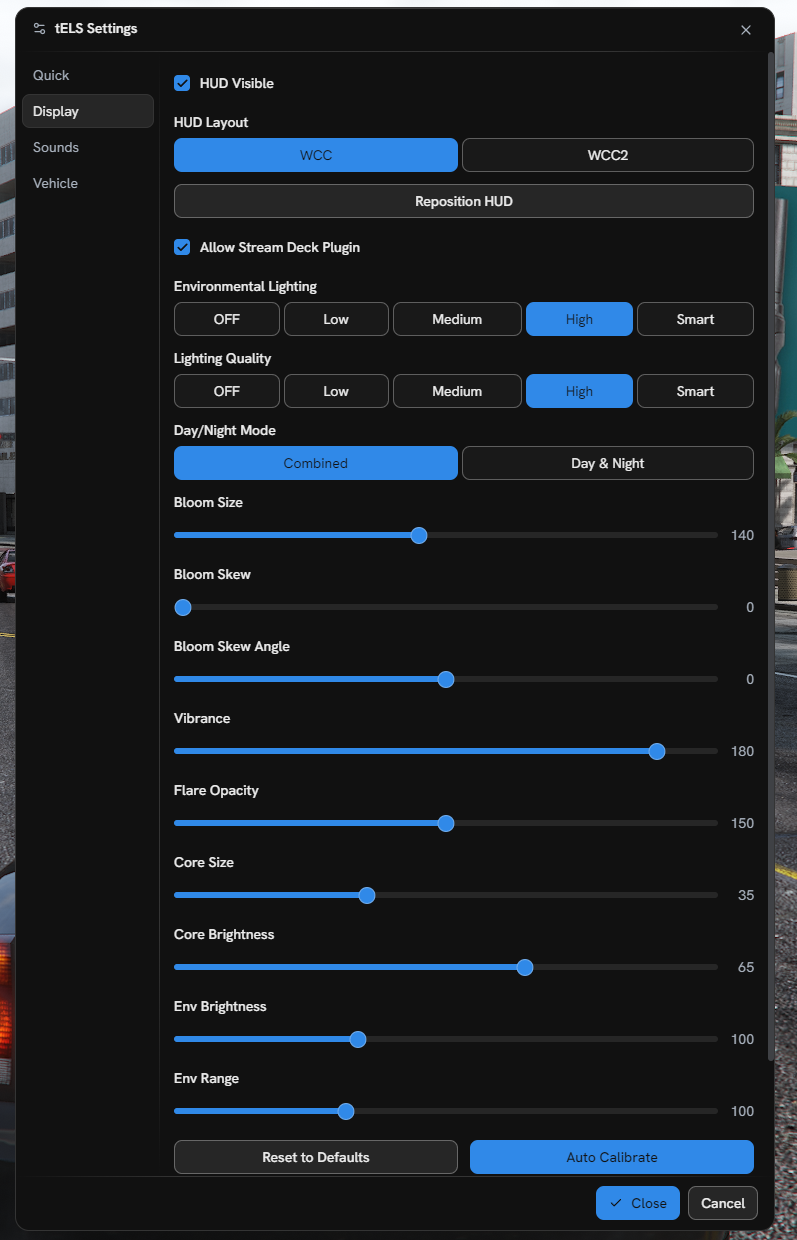The image size is (797, 1240).
Task: Click the Bloom Skew Angle slider handle
Action: pos(446,679)
